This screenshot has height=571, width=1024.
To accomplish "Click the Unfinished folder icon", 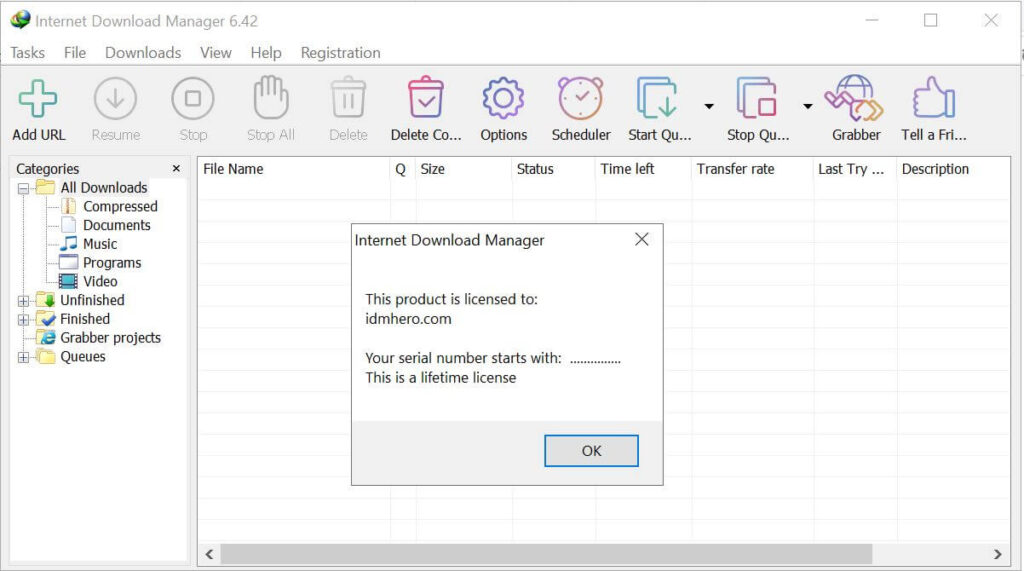I will (x=46, y=300).
